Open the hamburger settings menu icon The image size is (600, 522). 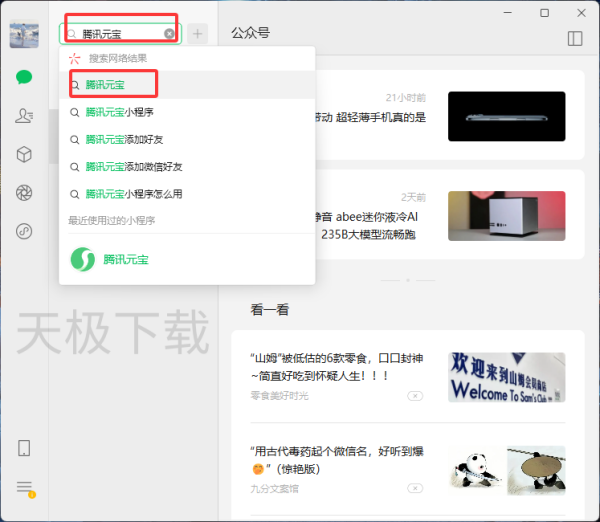24,487
